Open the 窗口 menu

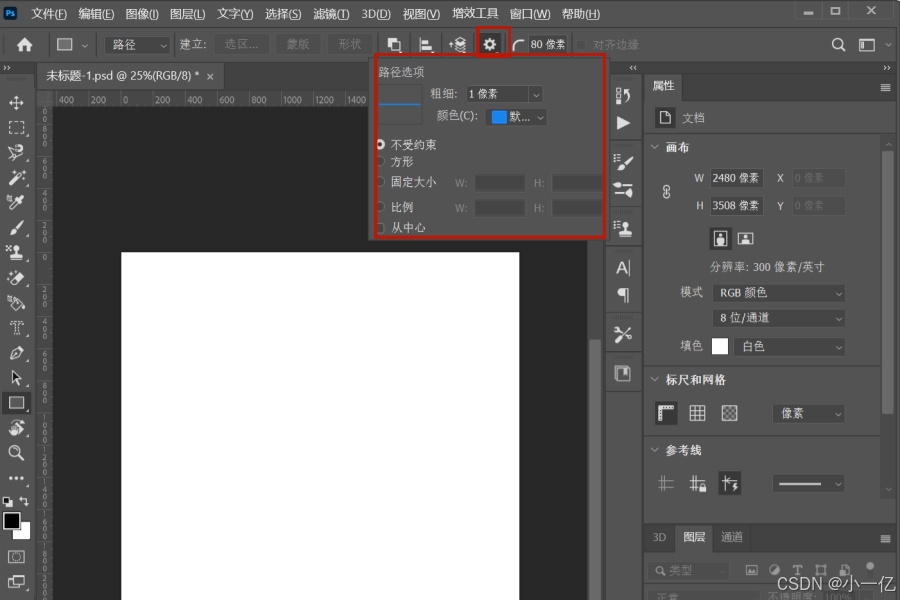[x=530, y=14]
